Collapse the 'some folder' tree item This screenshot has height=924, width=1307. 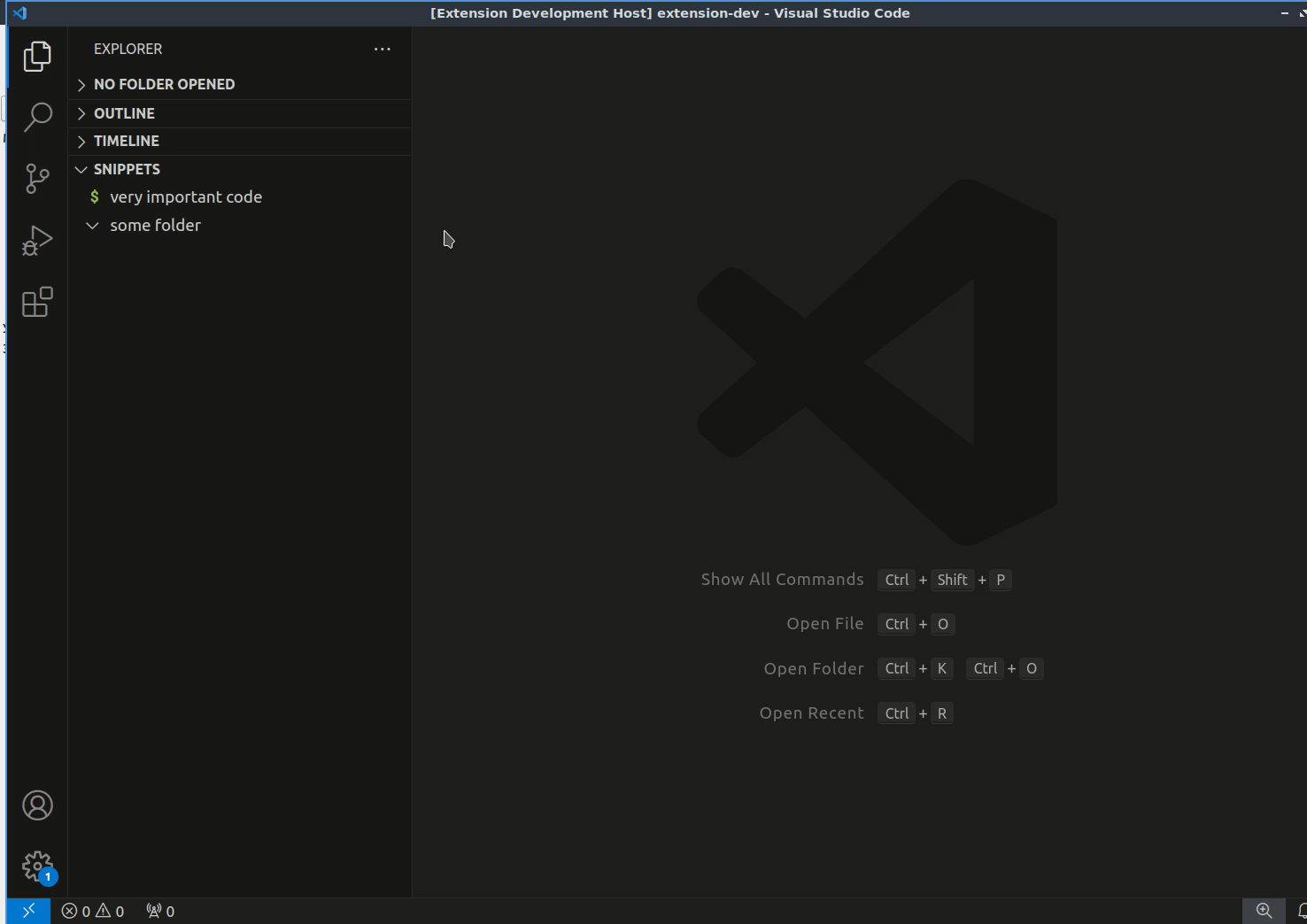[92, 226]
